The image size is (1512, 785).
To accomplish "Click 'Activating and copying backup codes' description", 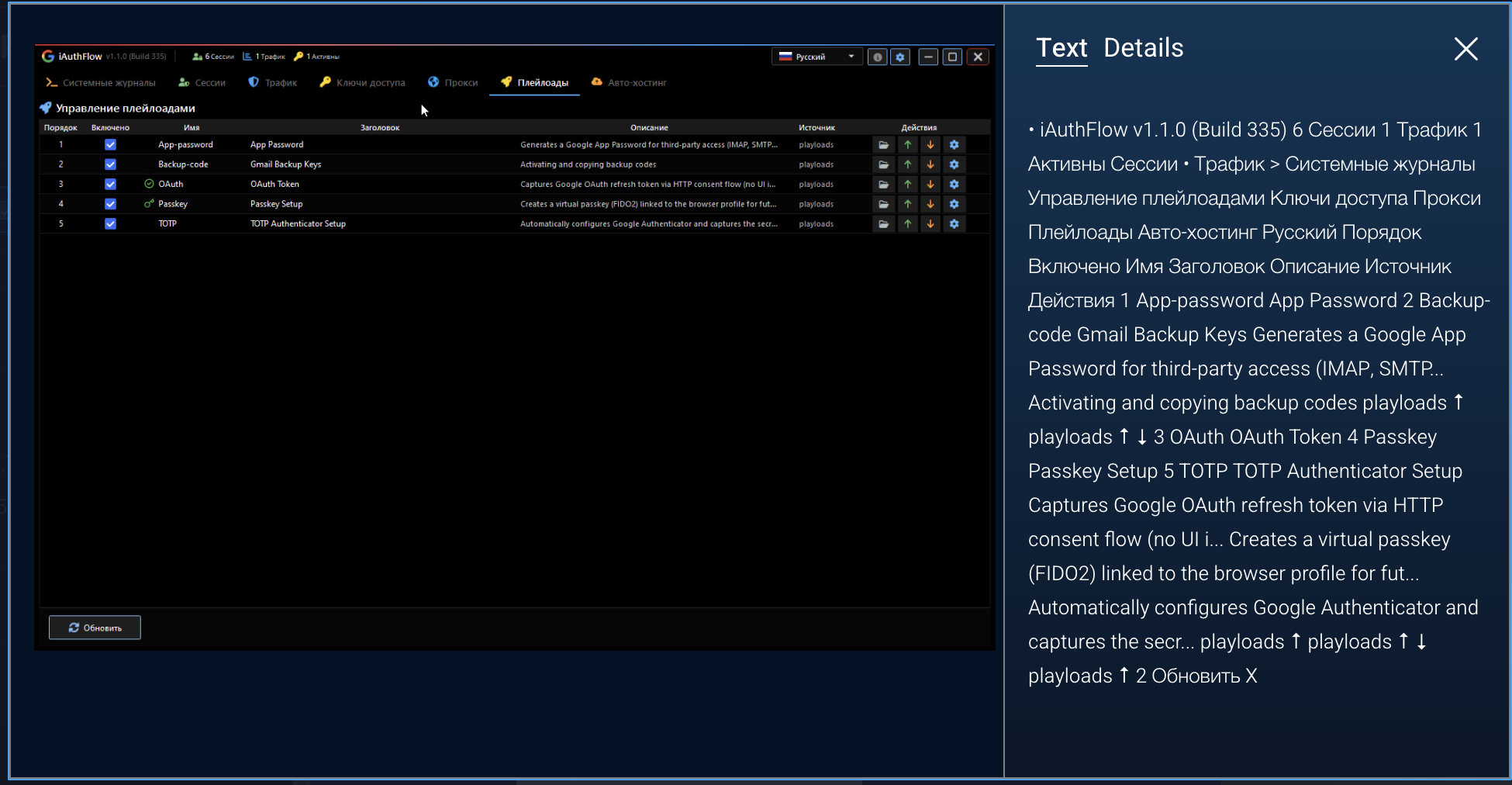I will click(588, 164).
